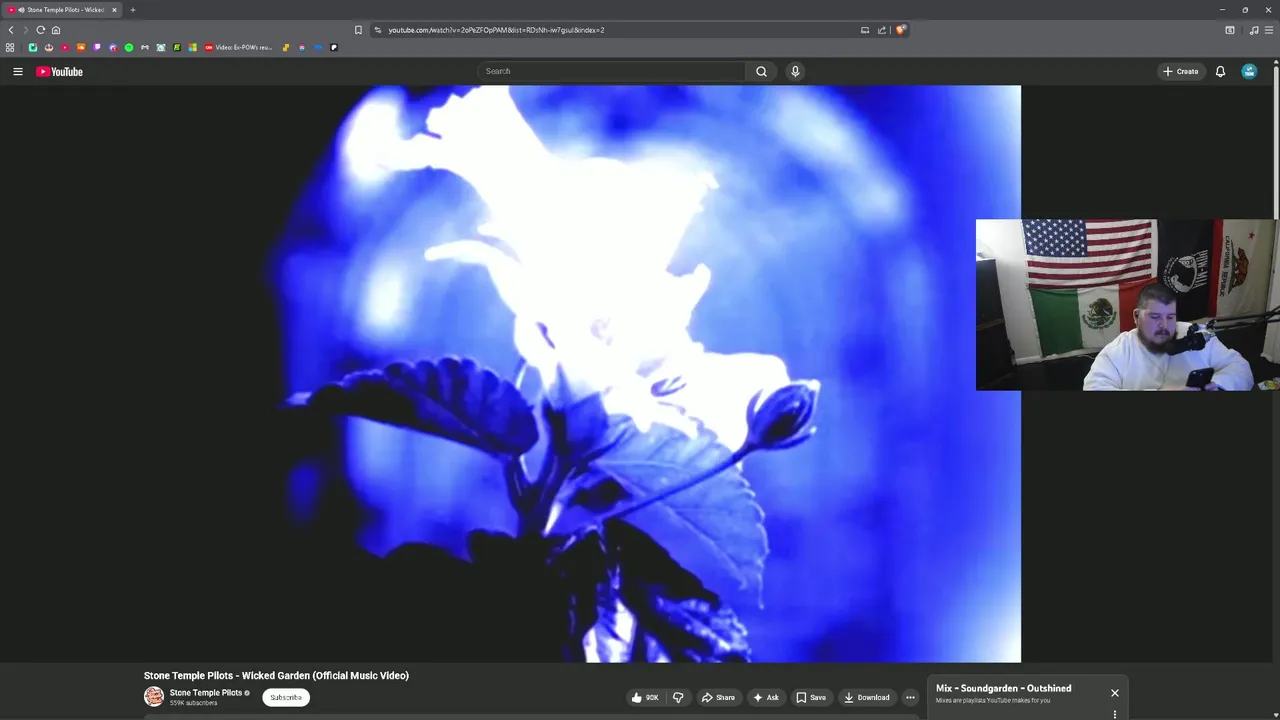Open the media control music note icon
Screen dimensions: 1280x720
click(1254, 30)
